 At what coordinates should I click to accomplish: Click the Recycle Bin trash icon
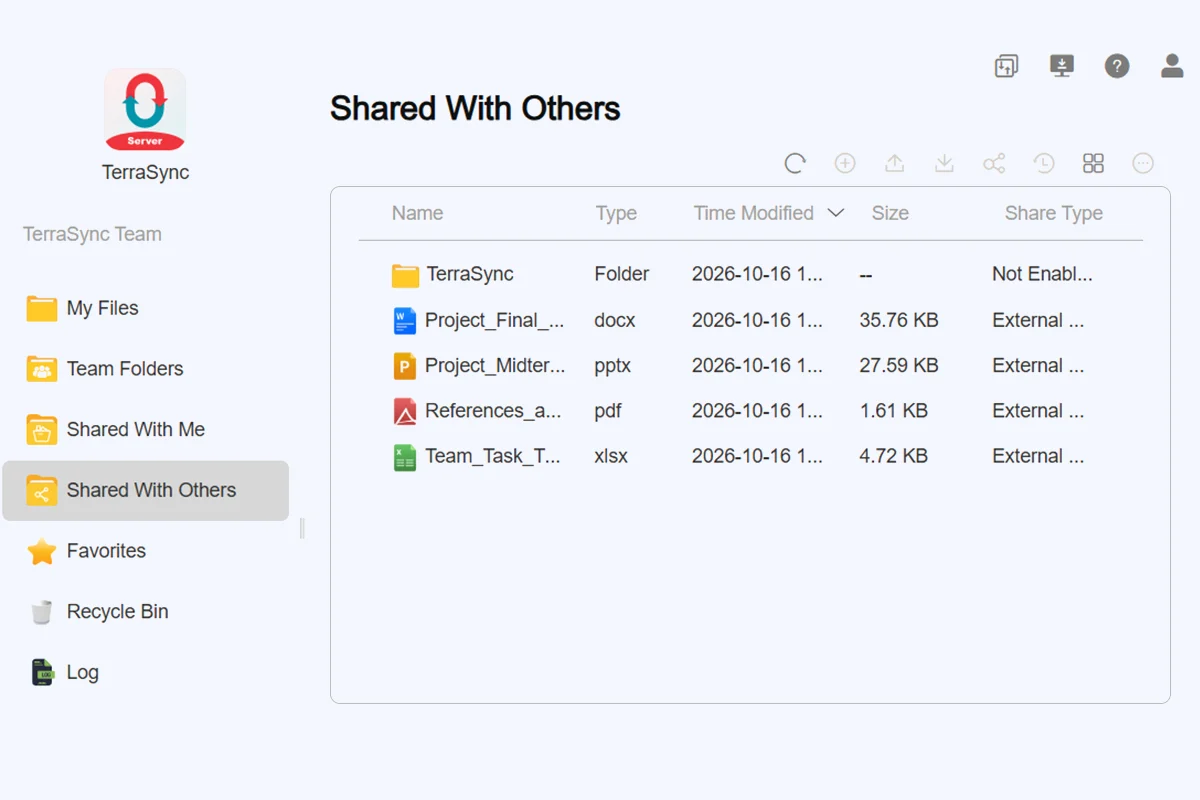(42, 612)
